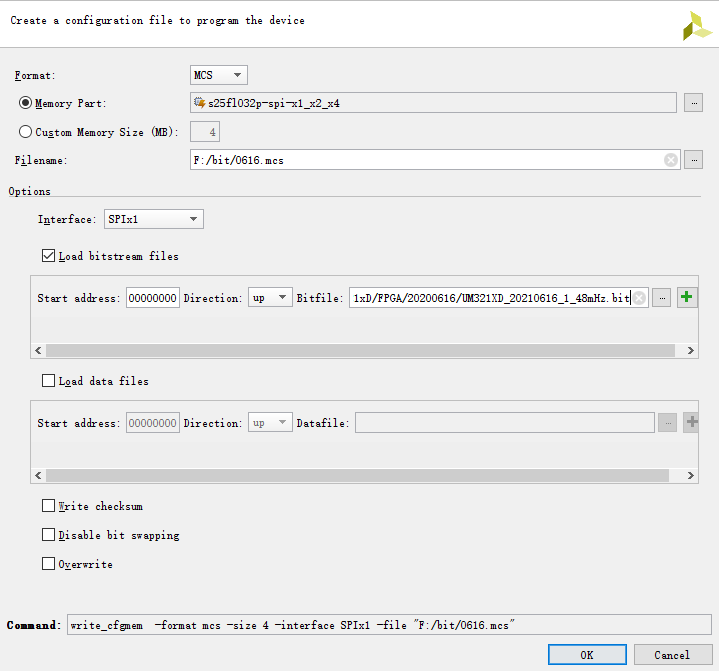Click the Filename input field
Screen dimensions: 719x671
click(435, 160)
